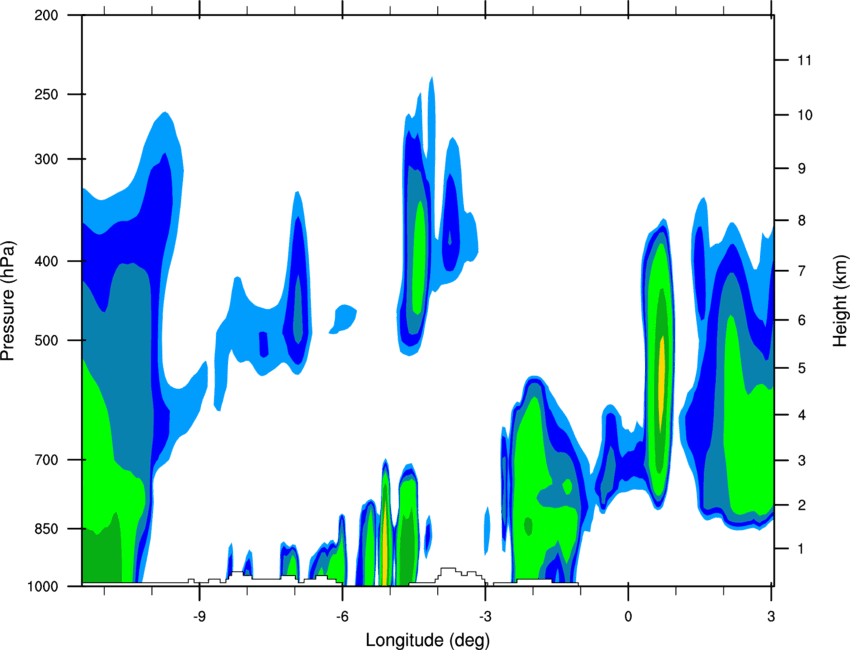Pick the 6 km height tick label
850x650 pixels.
[x=801, y=320]
